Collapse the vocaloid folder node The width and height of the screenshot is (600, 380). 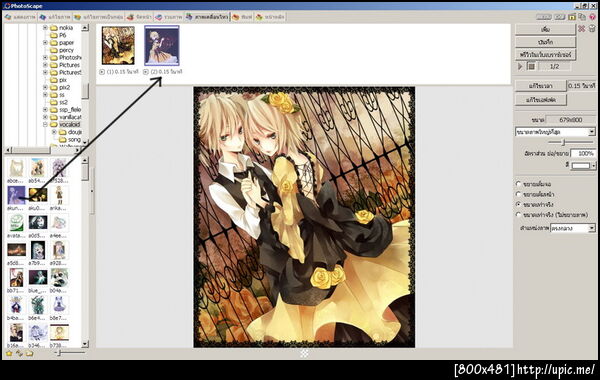click(x=45, y=124)
